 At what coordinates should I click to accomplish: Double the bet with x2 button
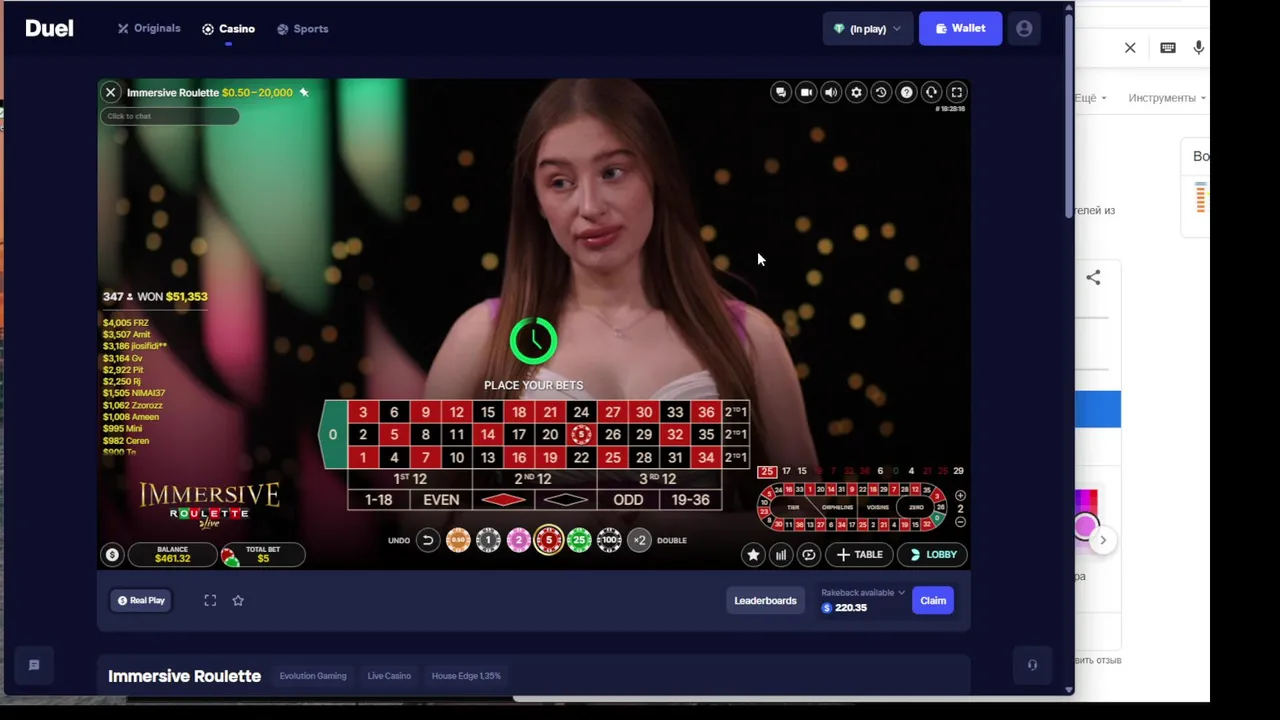640,540
